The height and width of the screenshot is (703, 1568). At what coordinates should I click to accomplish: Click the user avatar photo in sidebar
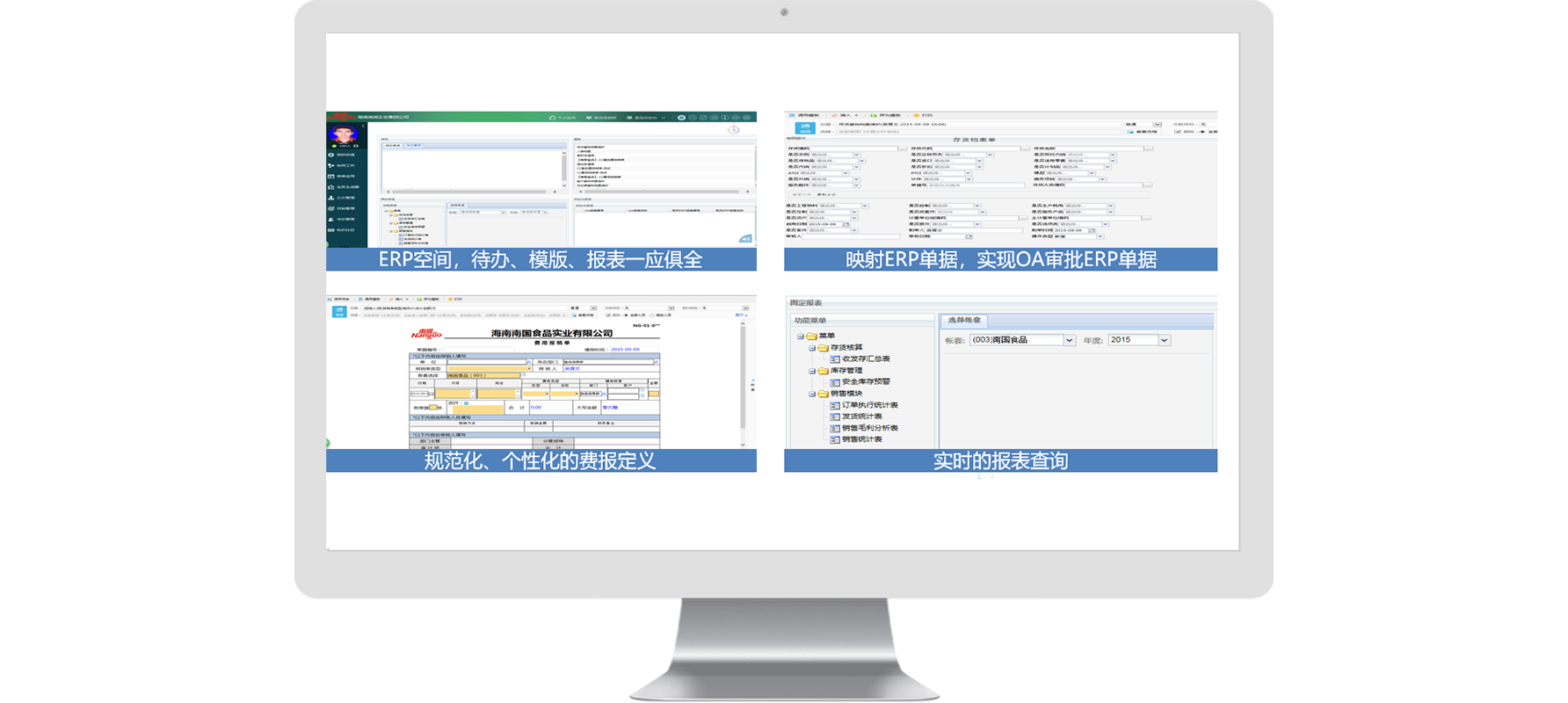coord(344,134)
